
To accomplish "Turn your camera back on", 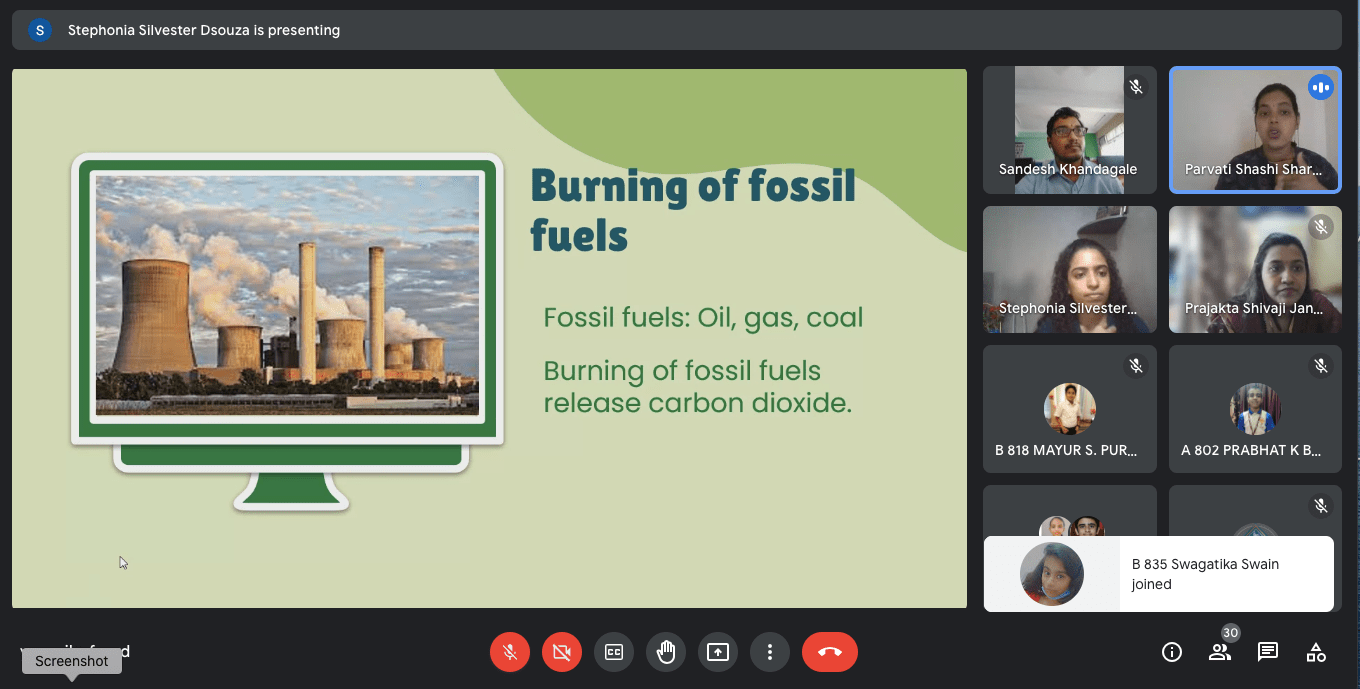I will point(562,651).
